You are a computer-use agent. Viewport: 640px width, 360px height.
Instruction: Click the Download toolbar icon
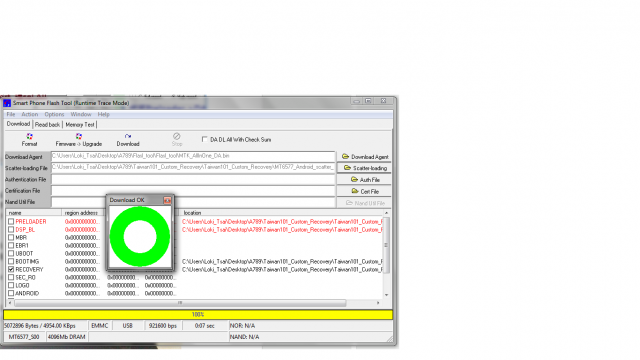click(x=128, y=140)
